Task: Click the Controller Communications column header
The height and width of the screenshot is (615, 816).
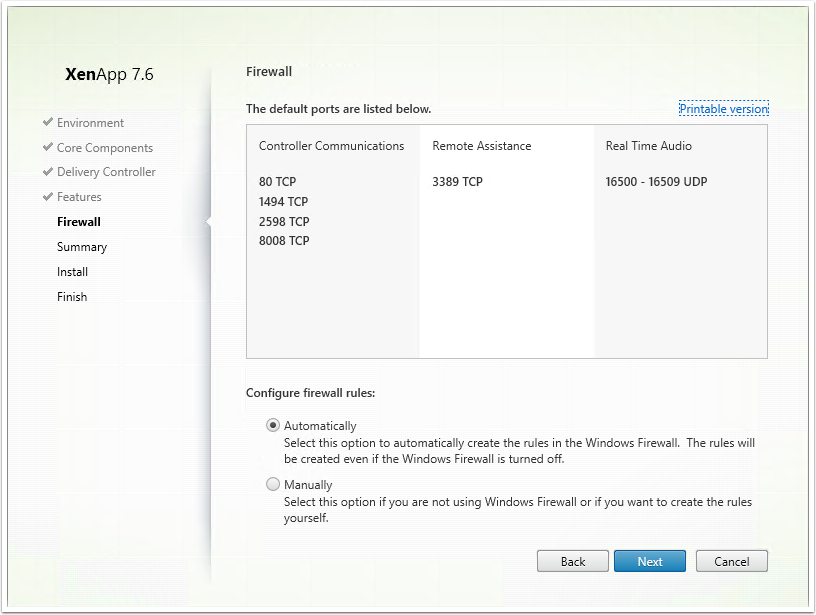Action: [x=332, y=146]
